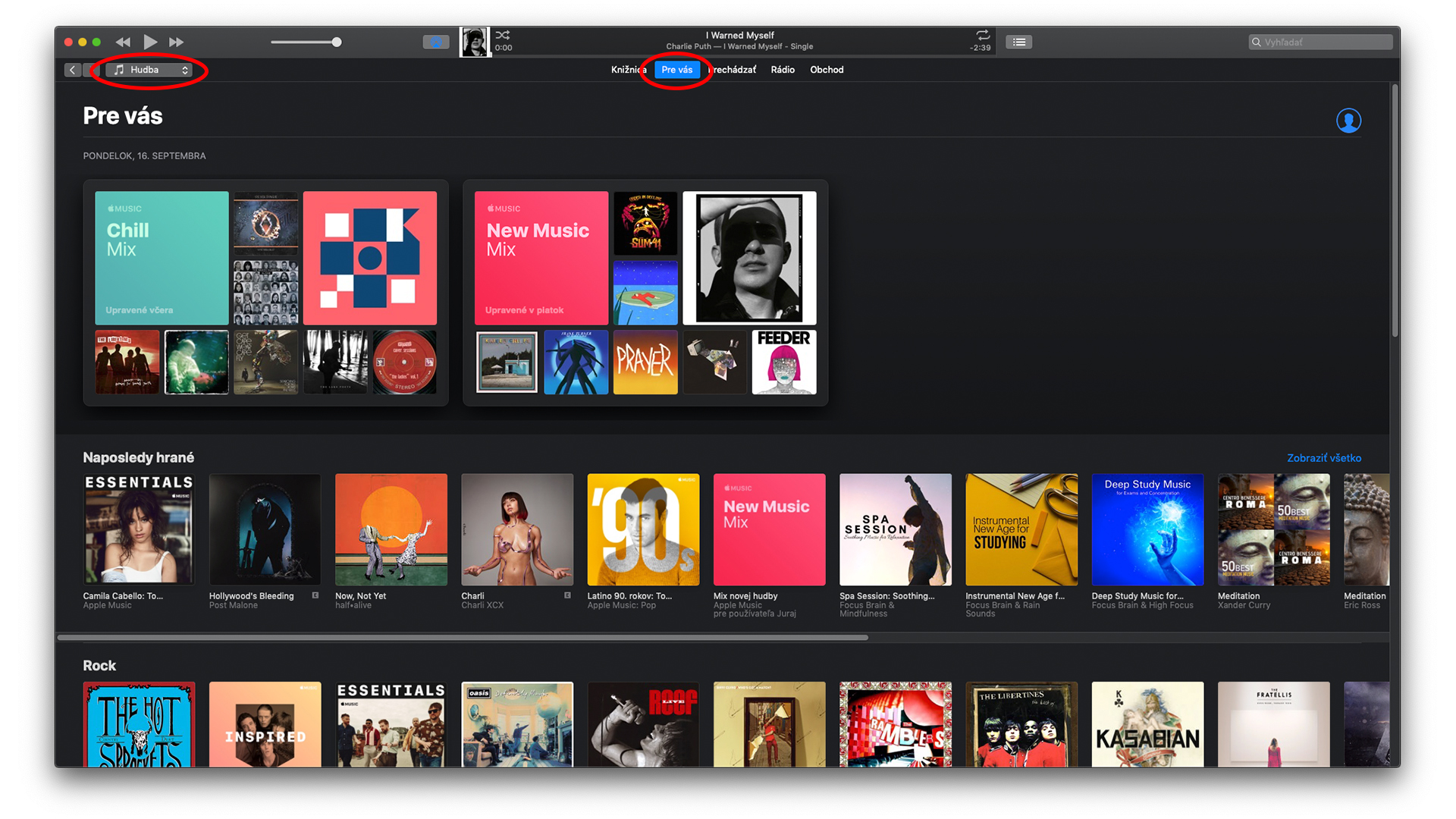Open Hollywood's Bleeding album cover
This screenshot has width=1456, height=819.
[x=265, y=529]
